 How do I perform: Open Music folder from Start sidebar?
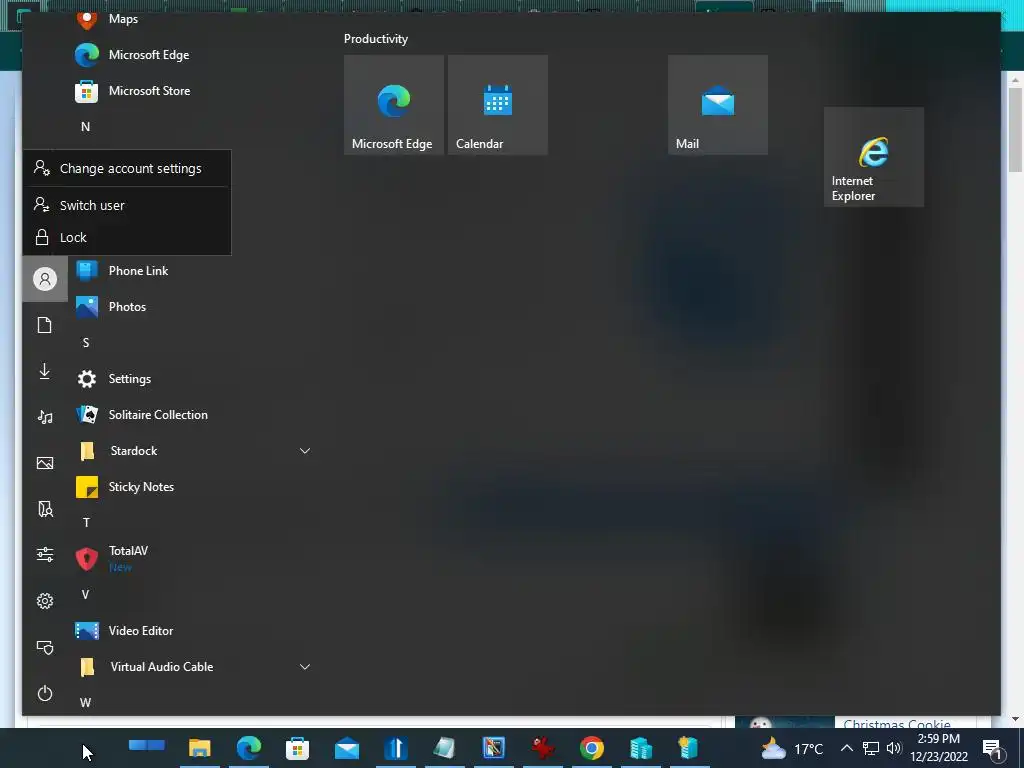tap(45, 417)
